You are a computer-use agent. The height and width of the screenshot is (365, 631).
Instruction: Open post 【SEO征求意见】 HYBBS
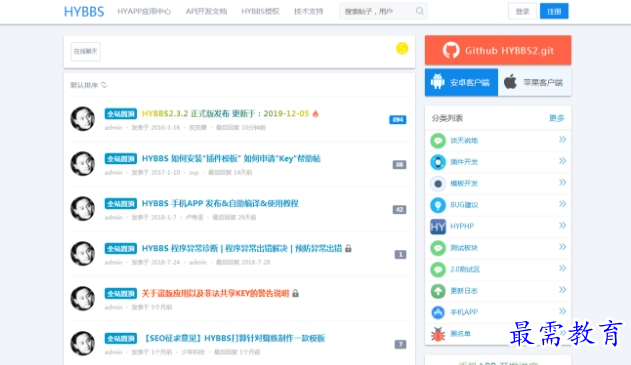(x=233, y=338)
